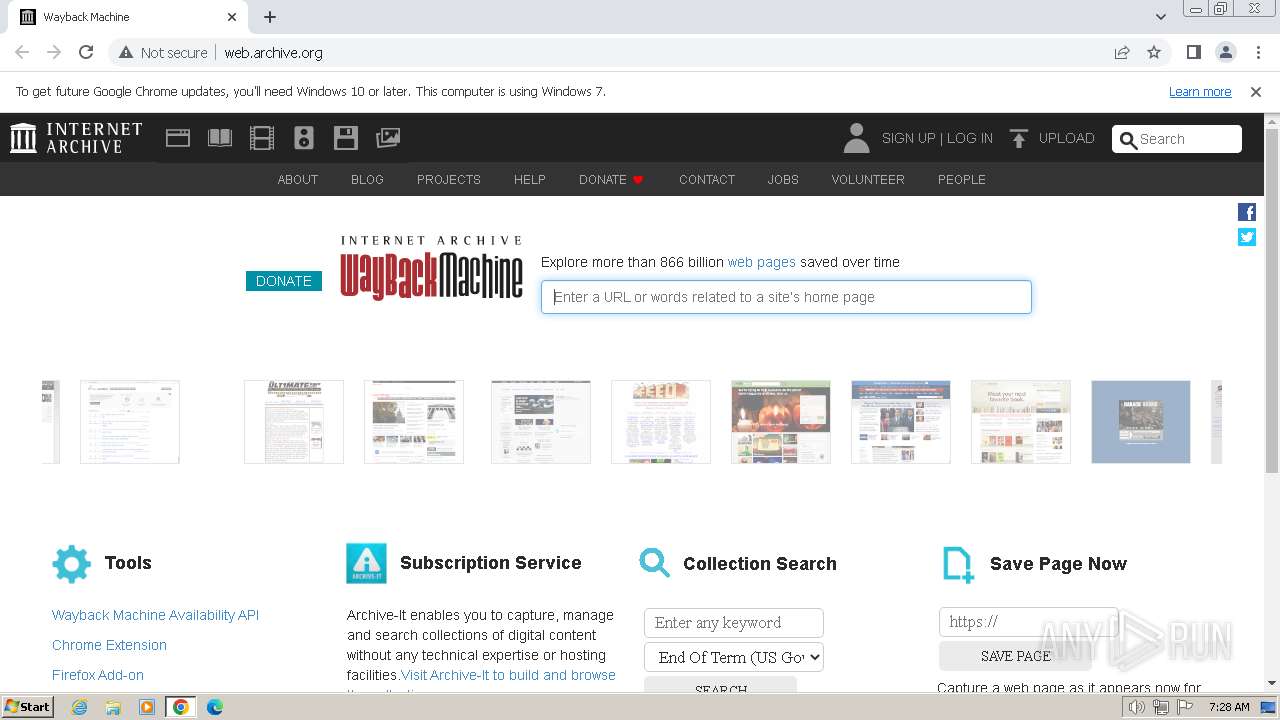
Task: Focus the 'Enter any keyword' field
Action: [x=734, y=622]
